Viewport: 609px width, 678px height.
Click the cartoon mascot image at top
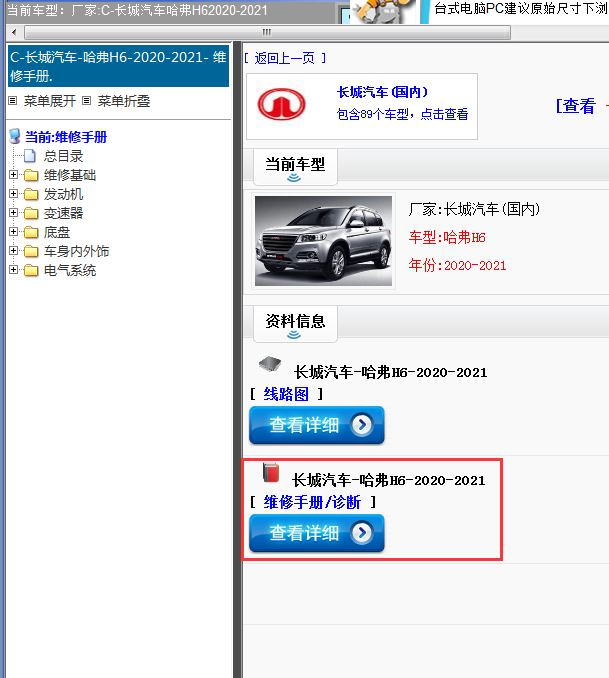click(382, 12)
